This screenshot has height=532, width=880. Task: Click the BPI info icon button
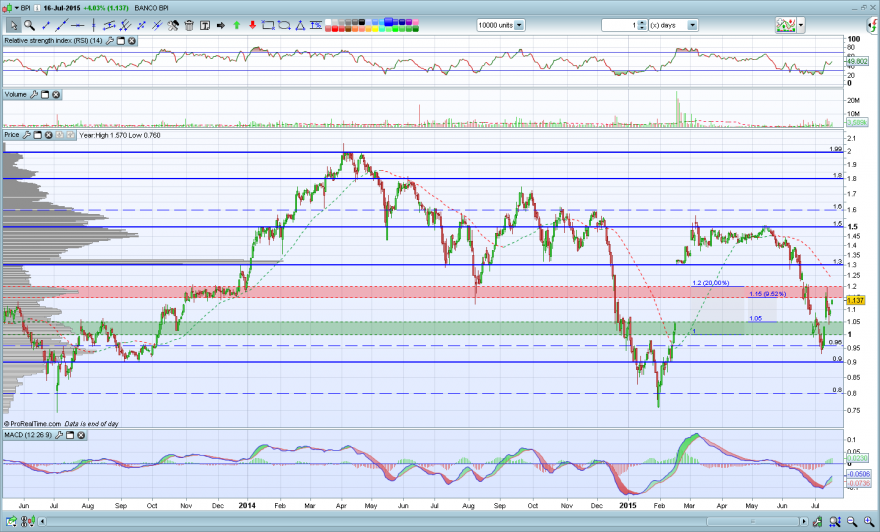click(37, 8)
